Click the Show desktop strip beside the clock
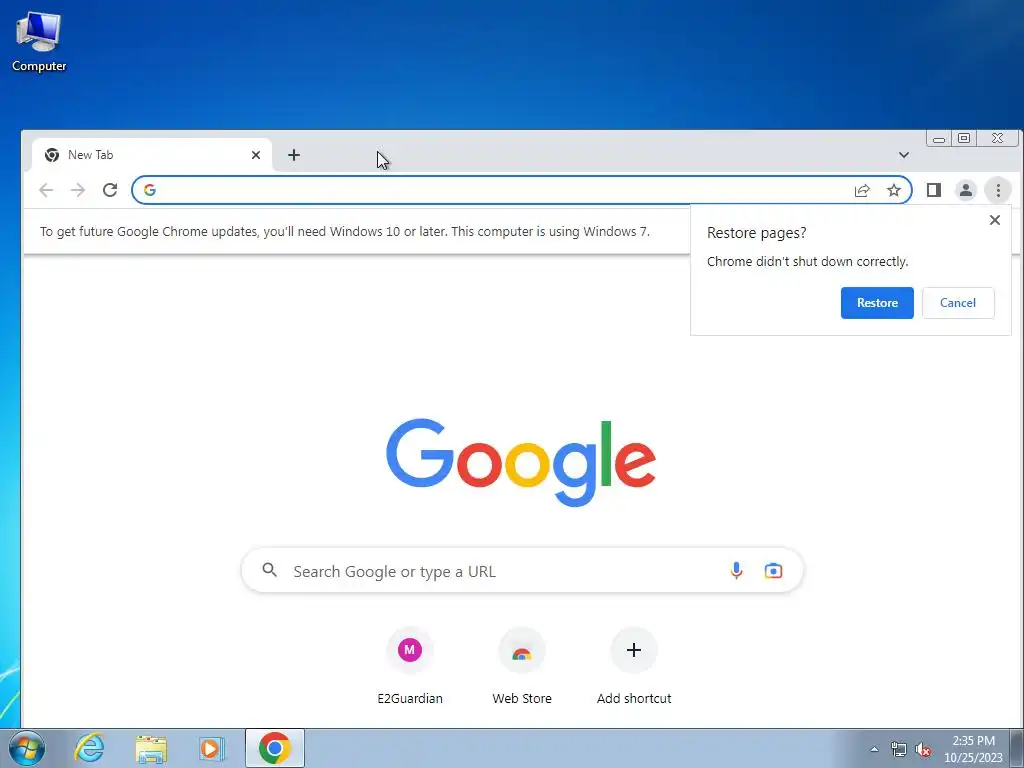 [x=1017, y=748]
